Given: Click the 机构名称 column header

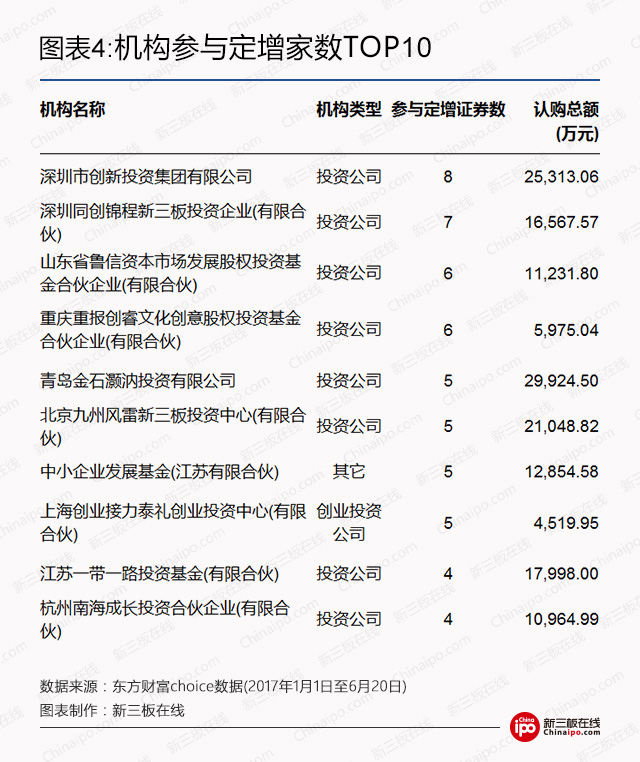Looking at the screenshot, I should [x=72, y=109].
